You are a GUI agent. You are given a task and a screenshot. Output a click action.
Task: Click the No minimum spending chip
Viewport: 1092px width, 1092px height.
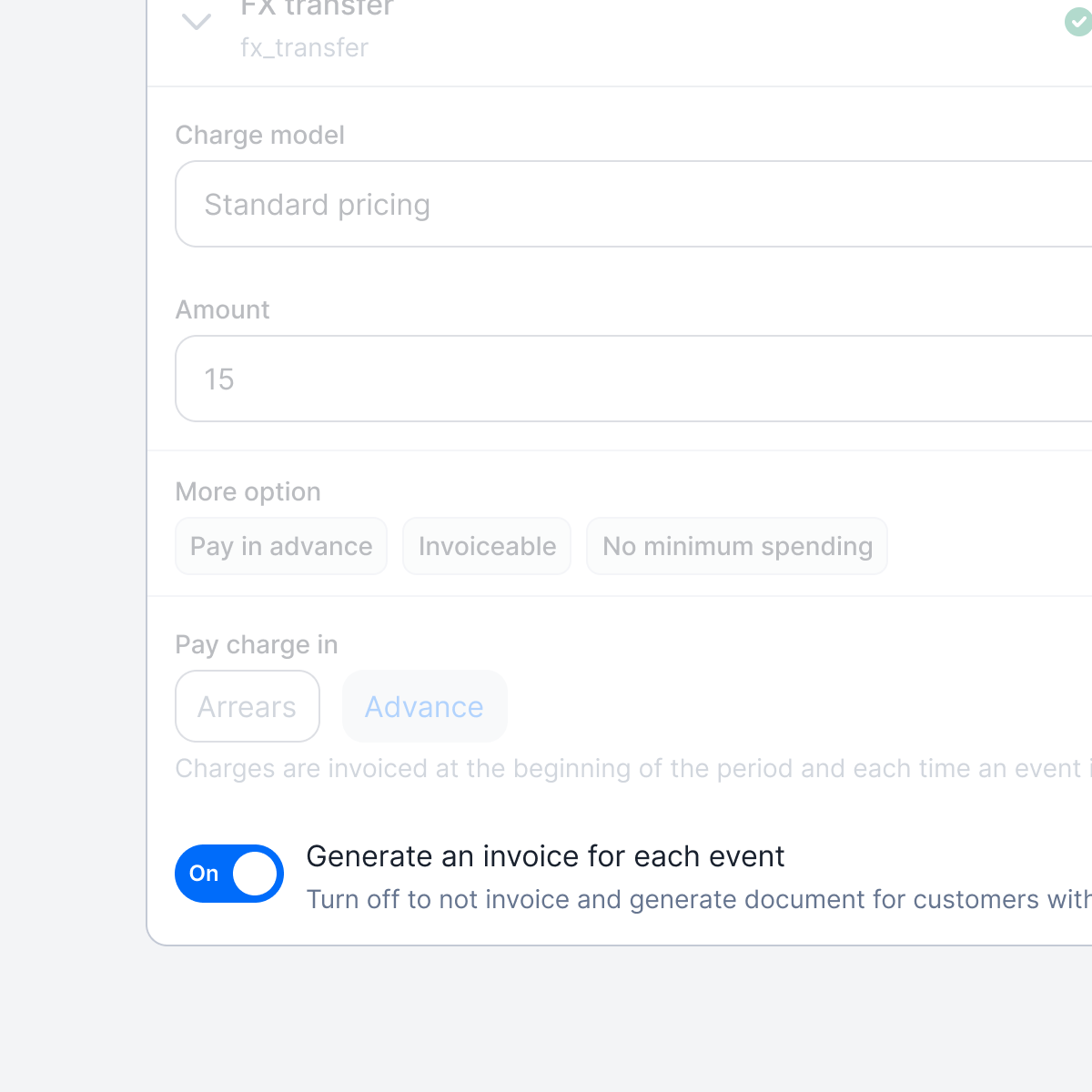(x=737, y=546)
